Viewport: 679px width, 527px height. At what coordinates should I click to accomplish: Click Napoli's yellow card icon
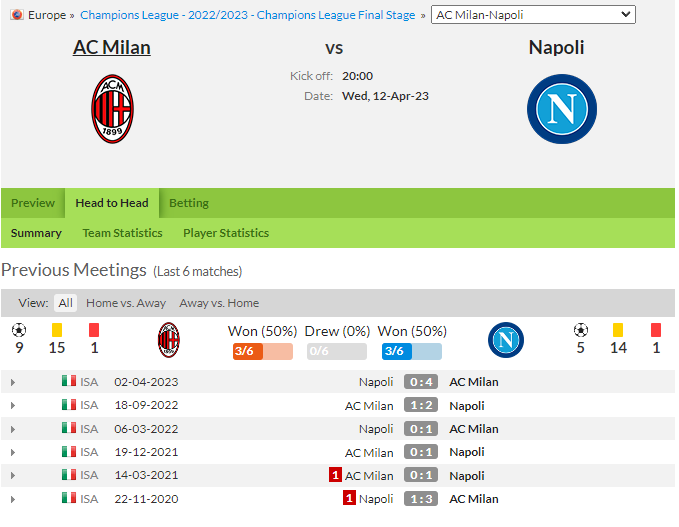618,330
